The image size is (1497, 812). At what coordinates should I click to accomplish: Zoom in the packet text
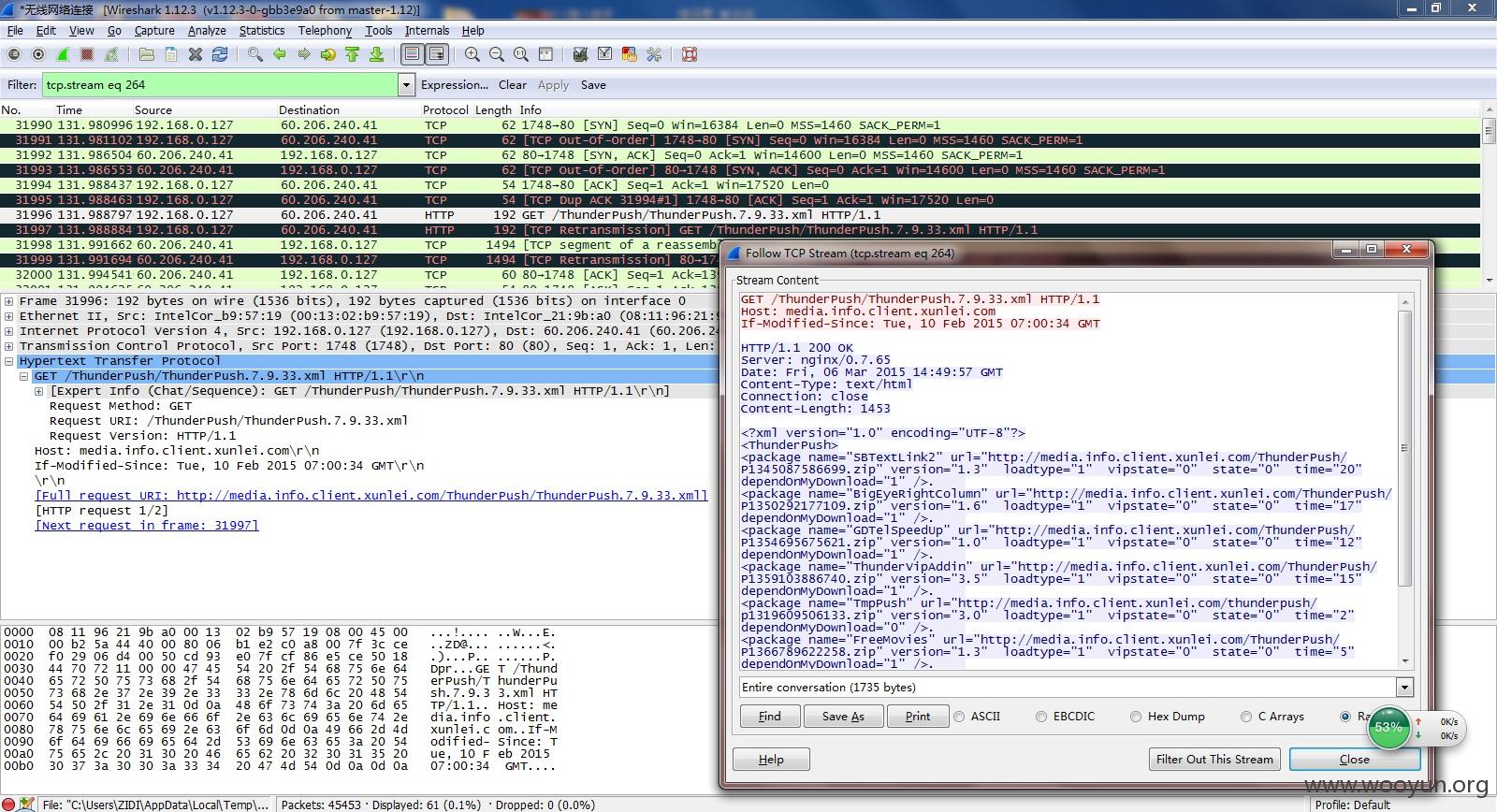coord(472,55)
